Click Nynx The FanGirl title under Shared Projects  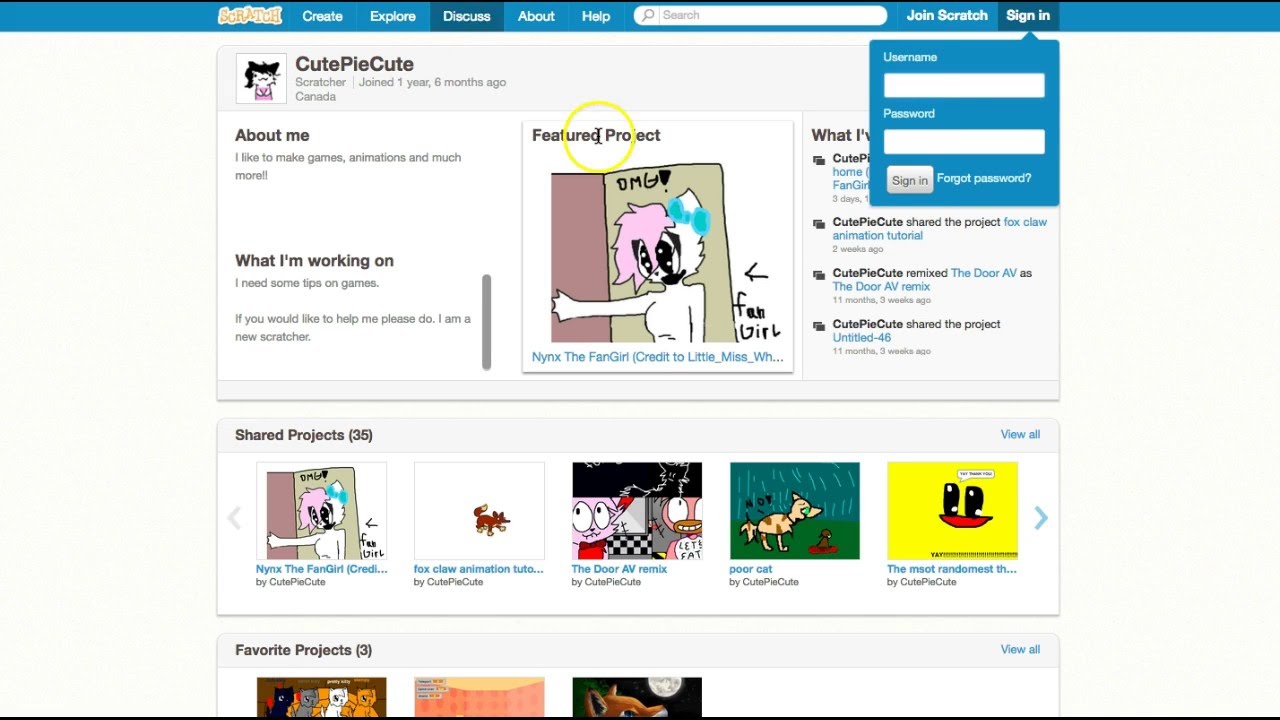321,569
